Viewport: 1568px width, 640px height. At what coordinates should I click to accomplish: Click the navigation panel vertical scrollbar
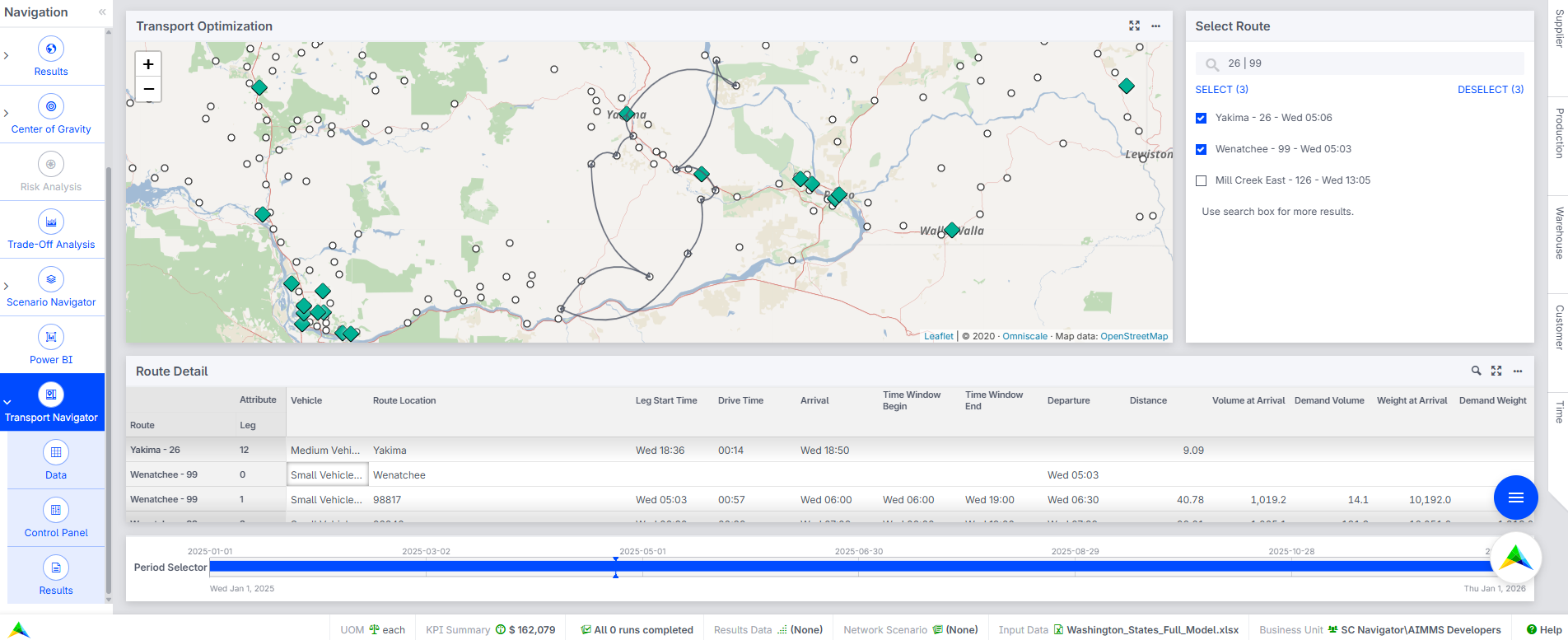[109, 382]
